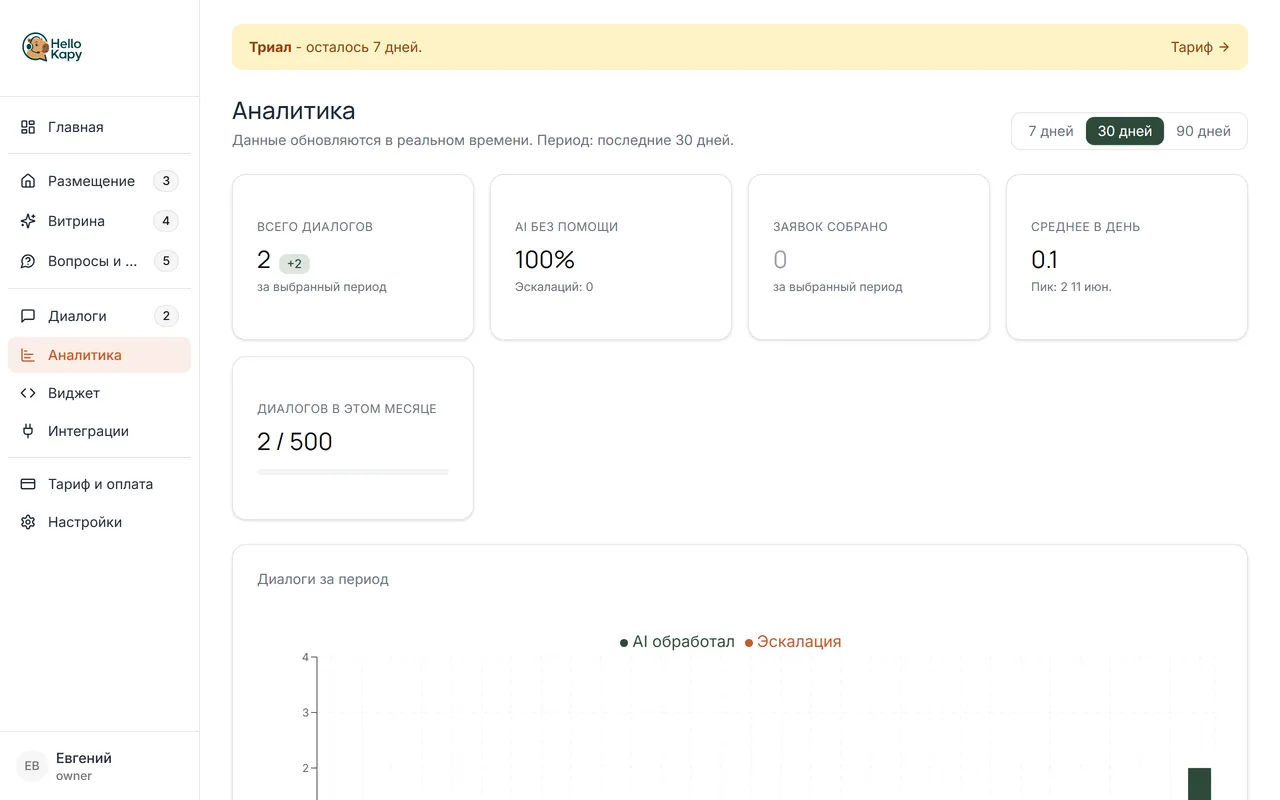
Task: Click the 2 / 500 value
Action: (295, 442)
